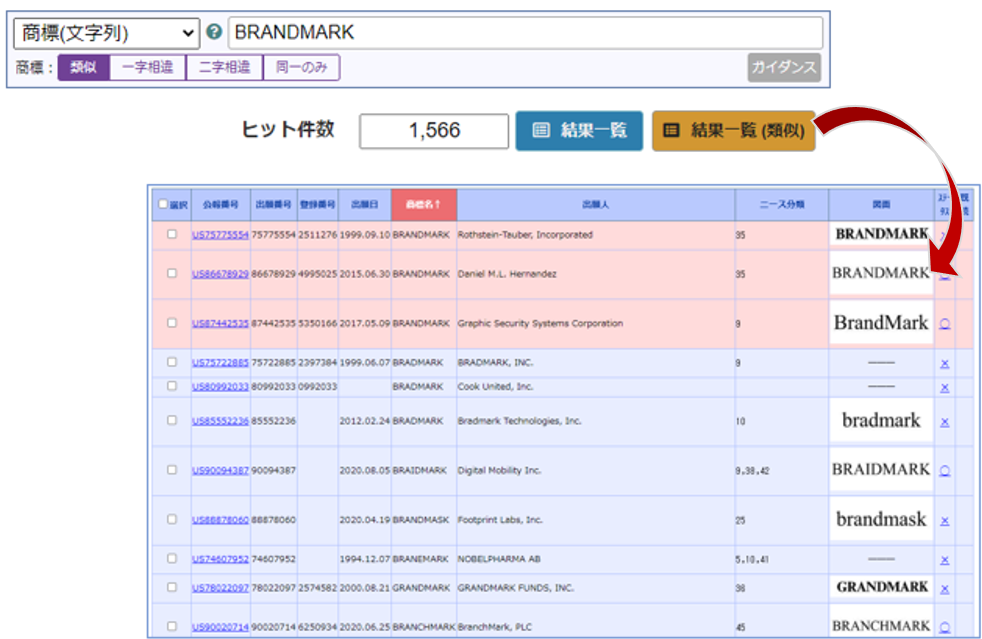
Task: Sort by the 出願日 column header
Action: coord(365,205)
